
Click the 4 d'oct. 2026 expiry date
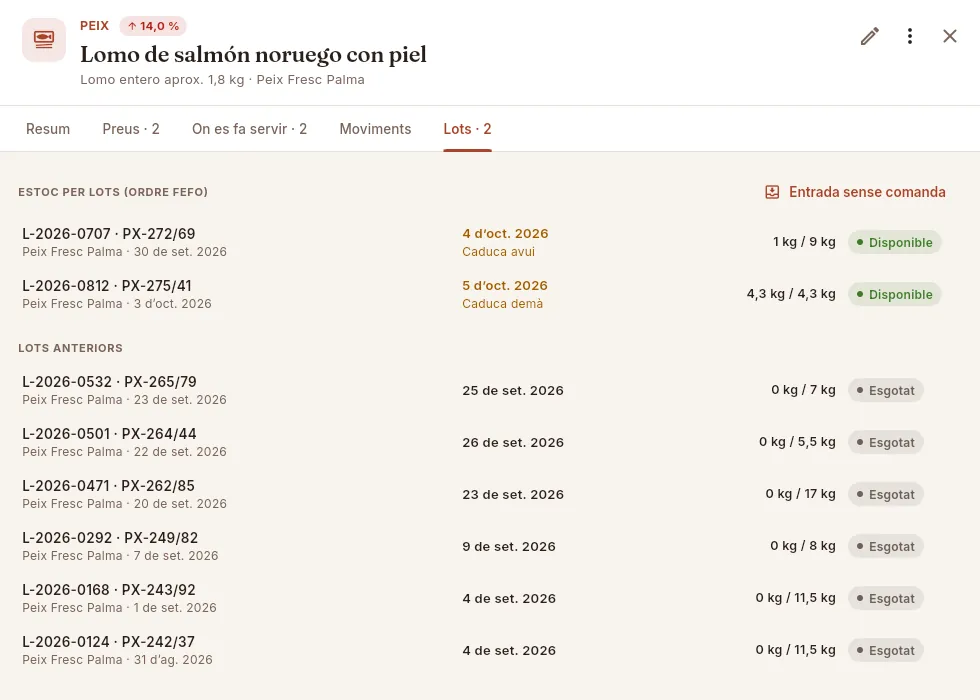point(505,234)
